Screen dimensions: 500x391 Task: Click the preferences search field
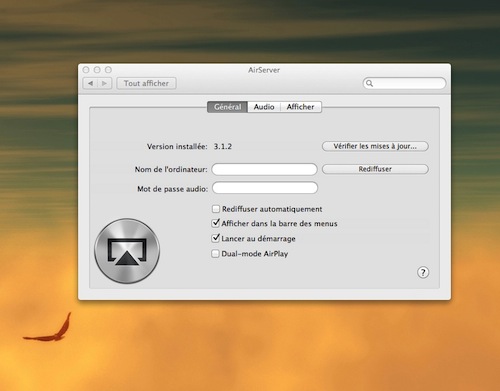tap(404, 83)
